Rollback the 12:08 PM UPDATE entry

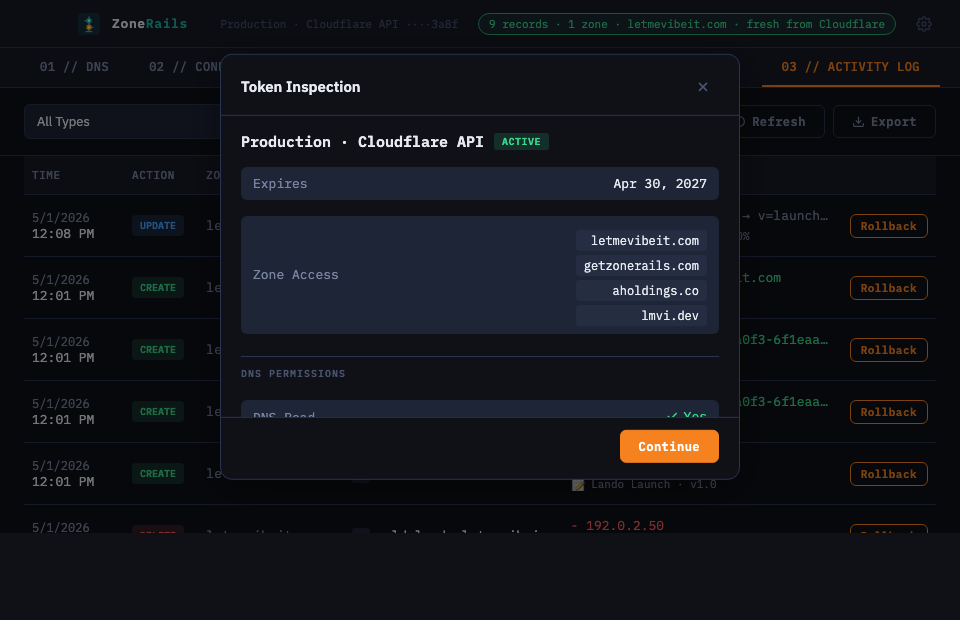coord(888,226)
